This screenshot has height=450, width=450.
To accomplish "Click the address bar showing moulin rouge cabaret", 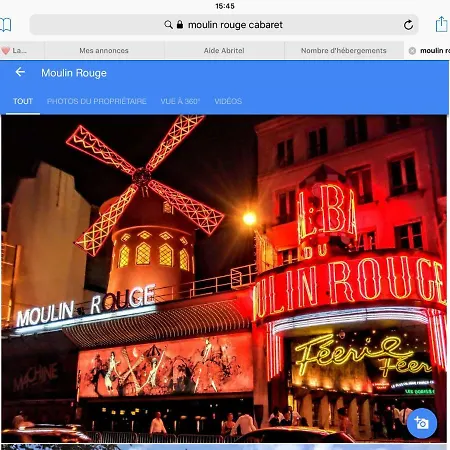I will [x=224, y=25].
